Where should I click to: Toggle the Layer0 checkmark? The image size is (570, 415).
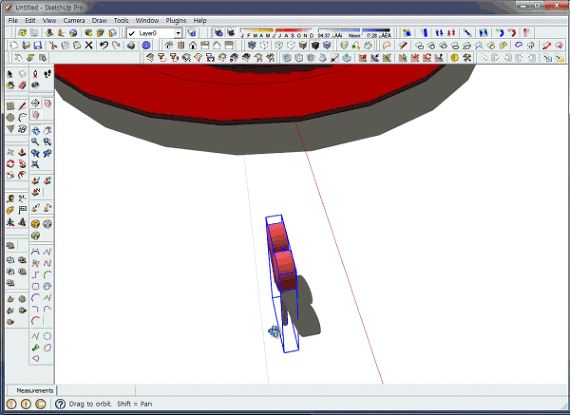pos(132,33)
